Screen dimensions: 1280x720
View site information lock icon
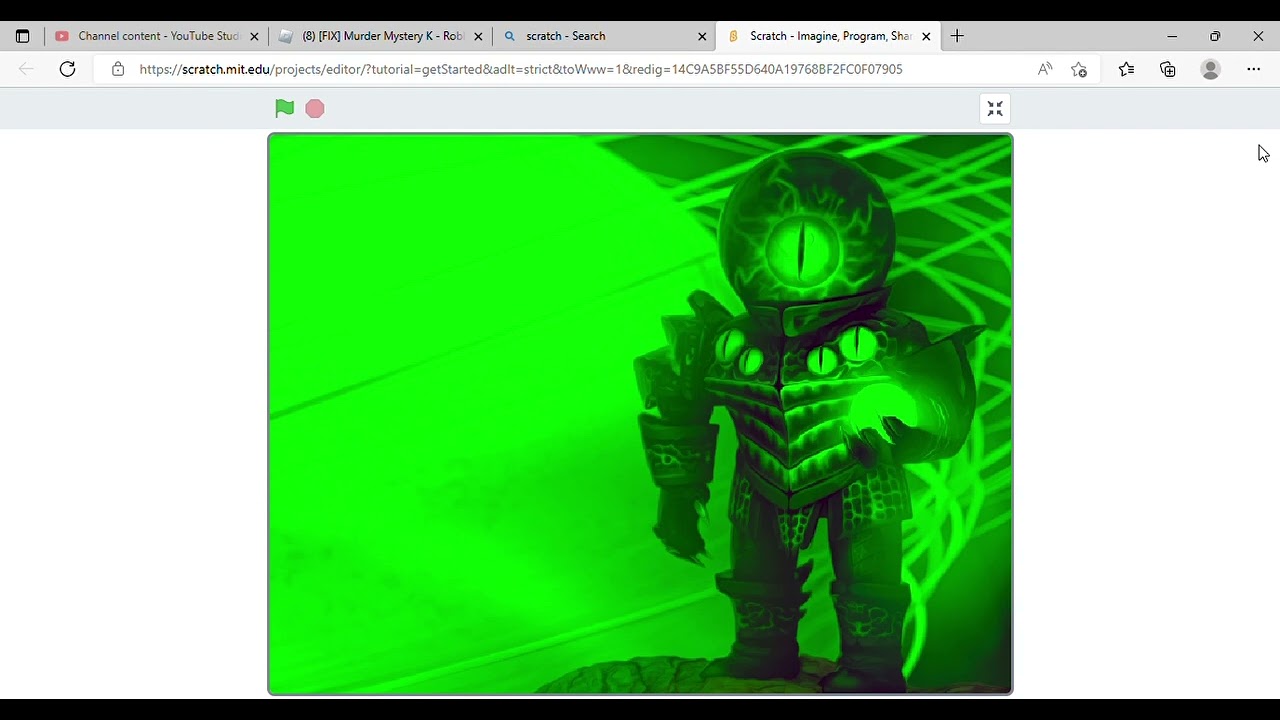118,69
